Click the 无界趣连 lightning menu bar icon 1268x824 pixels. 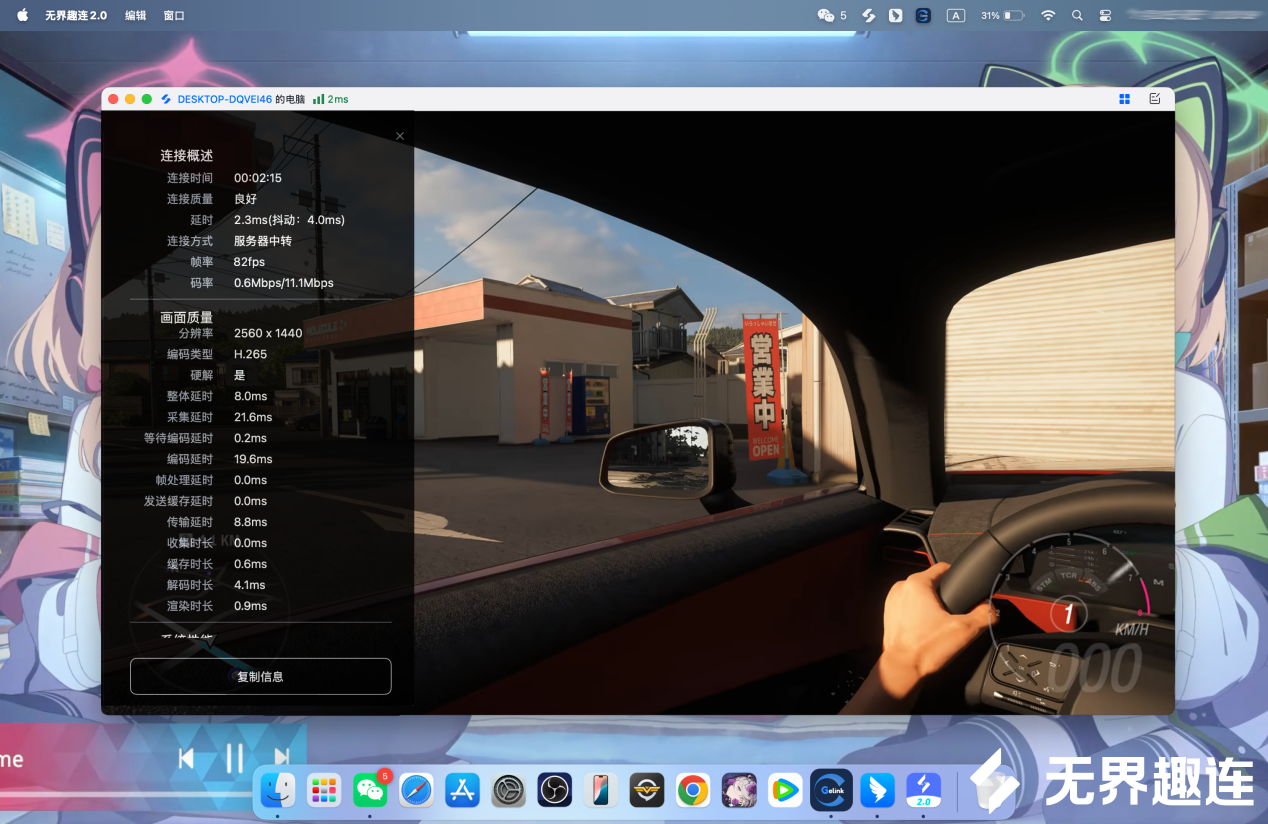click(869, 15)
